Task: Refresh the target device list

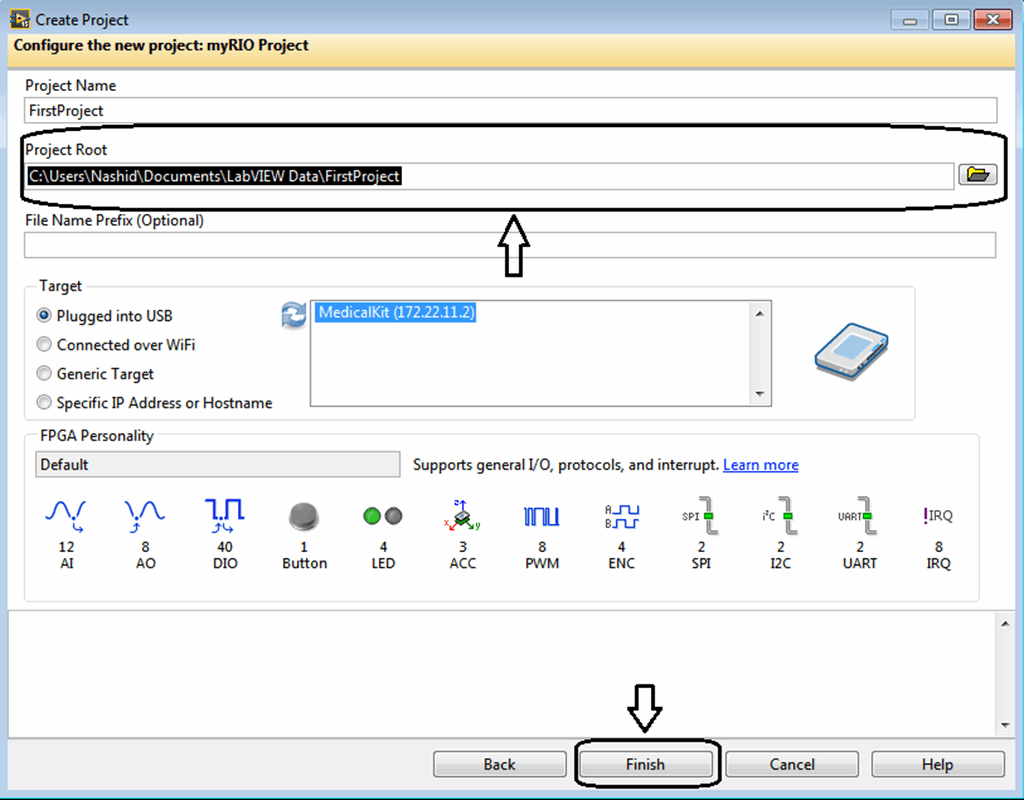Action: pyautogui.click(x=293, y=315)
